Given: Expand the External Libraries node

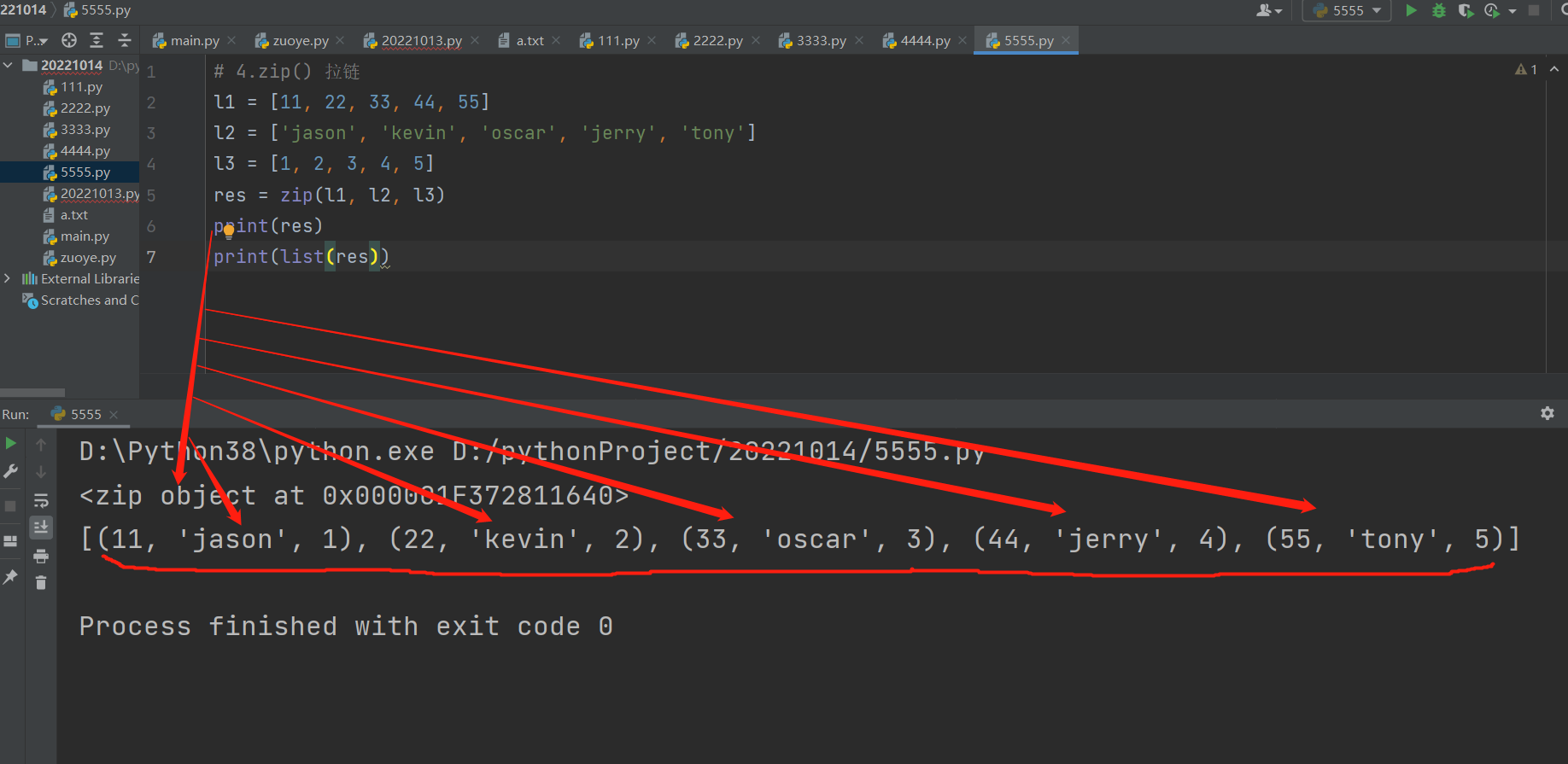Looking at the screenshot, I should tap(8, 278).
